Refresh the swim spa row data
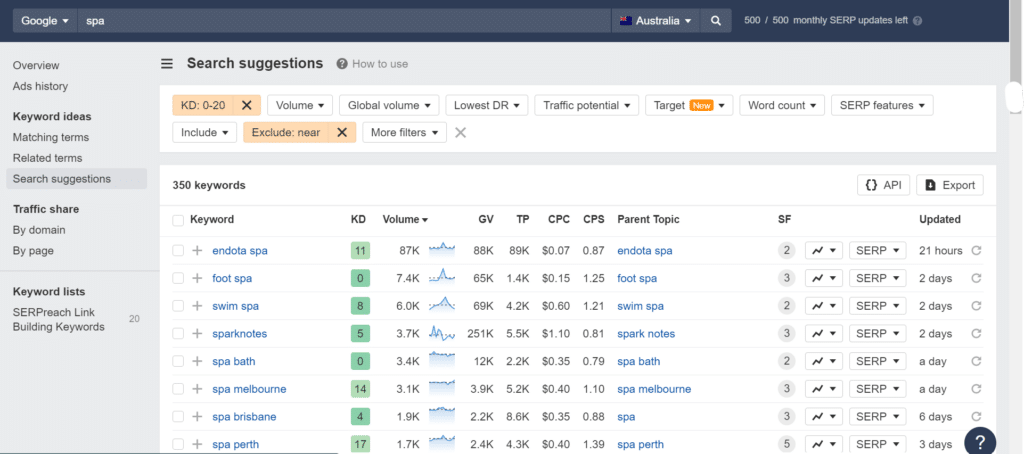This screenshot has height=454, width=1024. pyautogui.click(x=976, y=306)
